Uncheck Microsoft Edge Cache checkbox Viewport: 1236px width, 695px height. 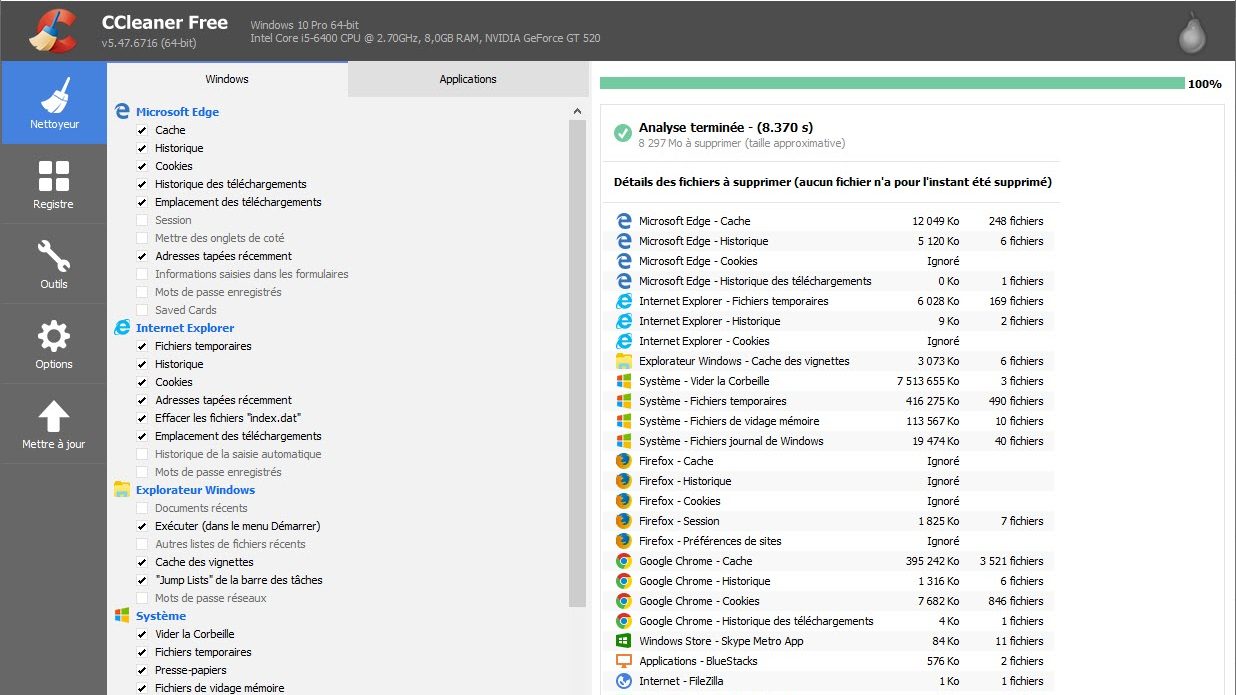(142, 130)
